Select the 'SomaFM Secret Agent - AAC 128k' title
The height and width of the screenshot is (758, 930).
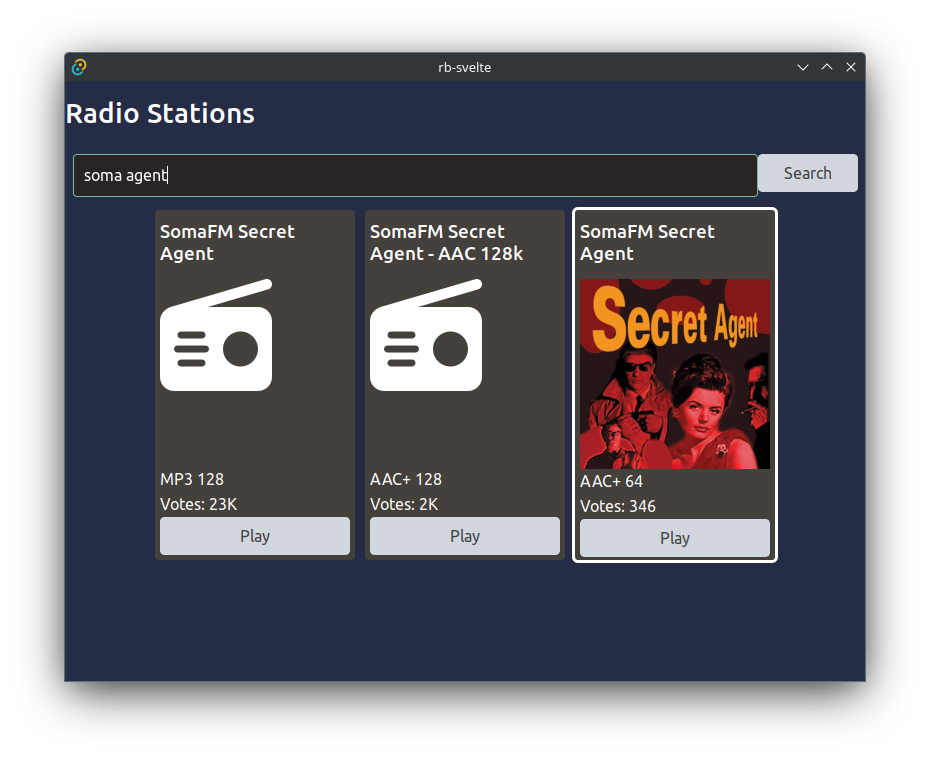(446, 242)
